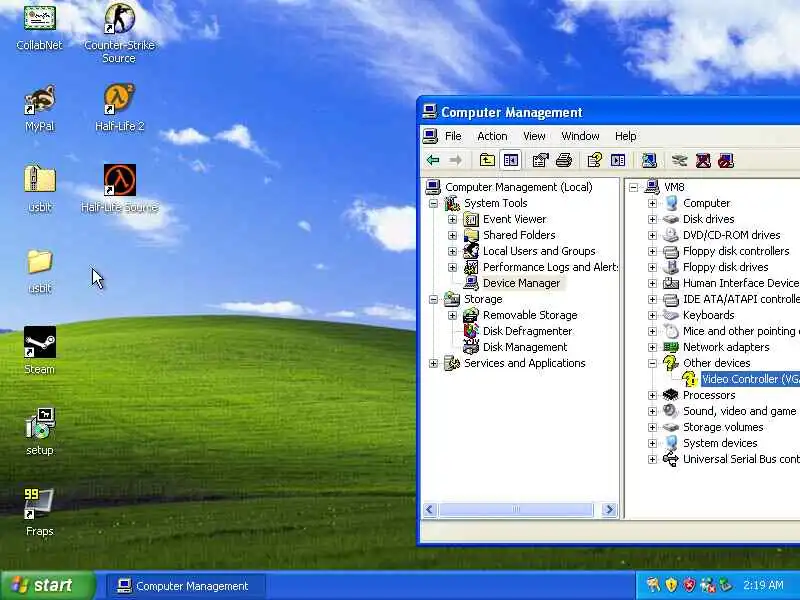
Task: Expand the Disk drives category
Action: tap(652, 219)
